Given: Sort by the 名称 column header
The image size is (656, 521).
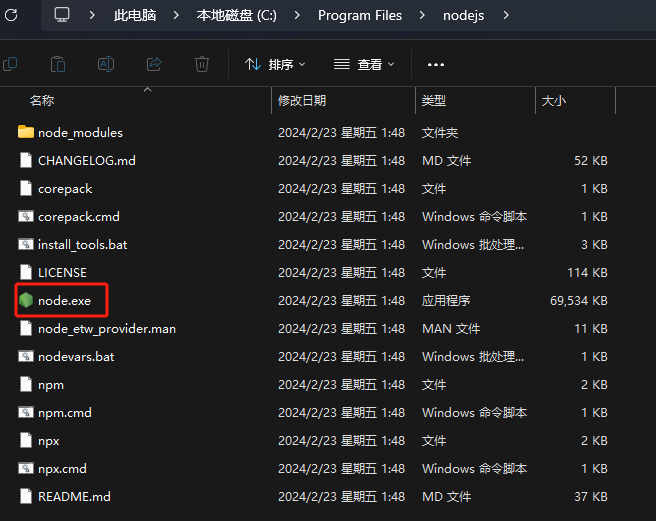Looking at the screenshot, I should tap(42, 101).
